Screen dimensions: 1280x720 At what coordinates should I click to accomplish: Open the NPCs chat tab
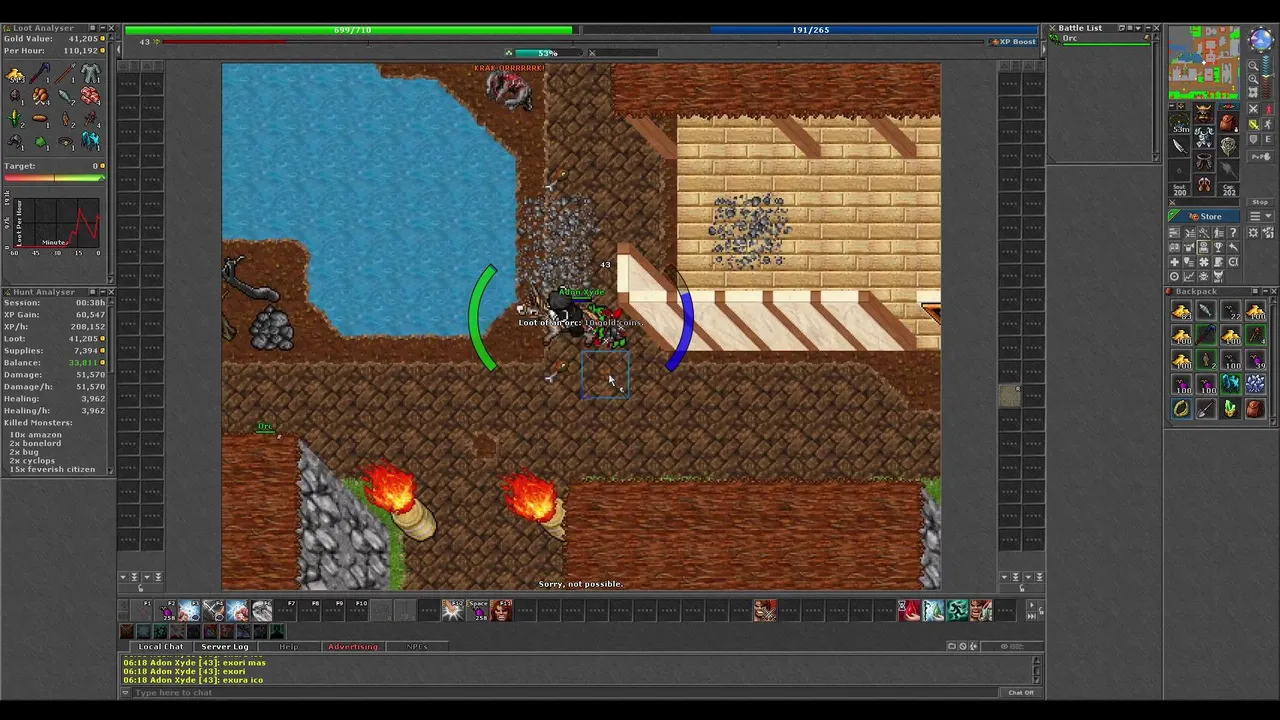(417, 647)
